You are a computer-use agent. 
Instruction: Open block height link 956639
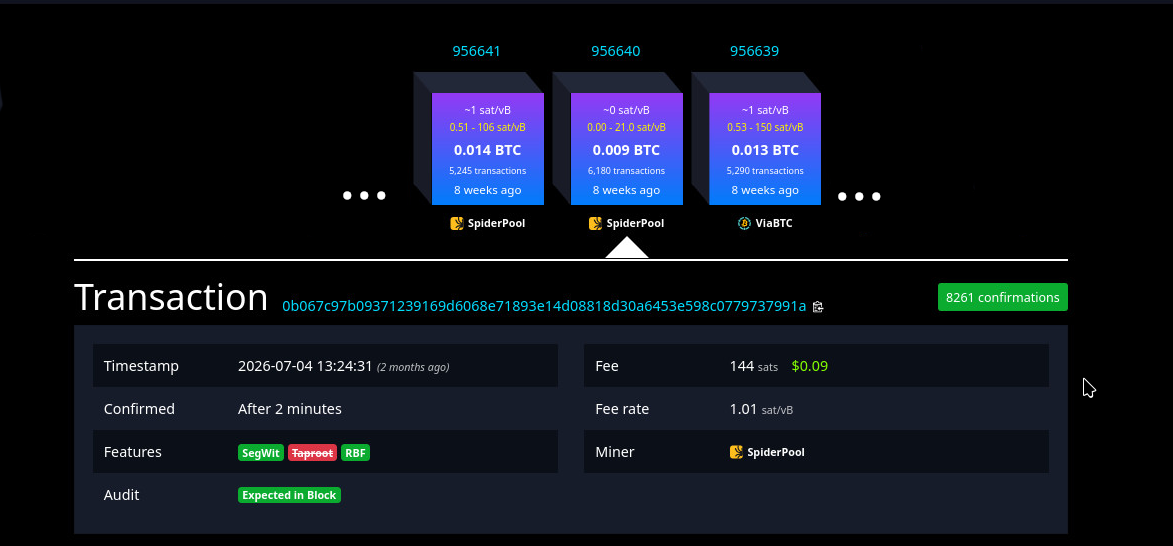[x=754, y=51]
